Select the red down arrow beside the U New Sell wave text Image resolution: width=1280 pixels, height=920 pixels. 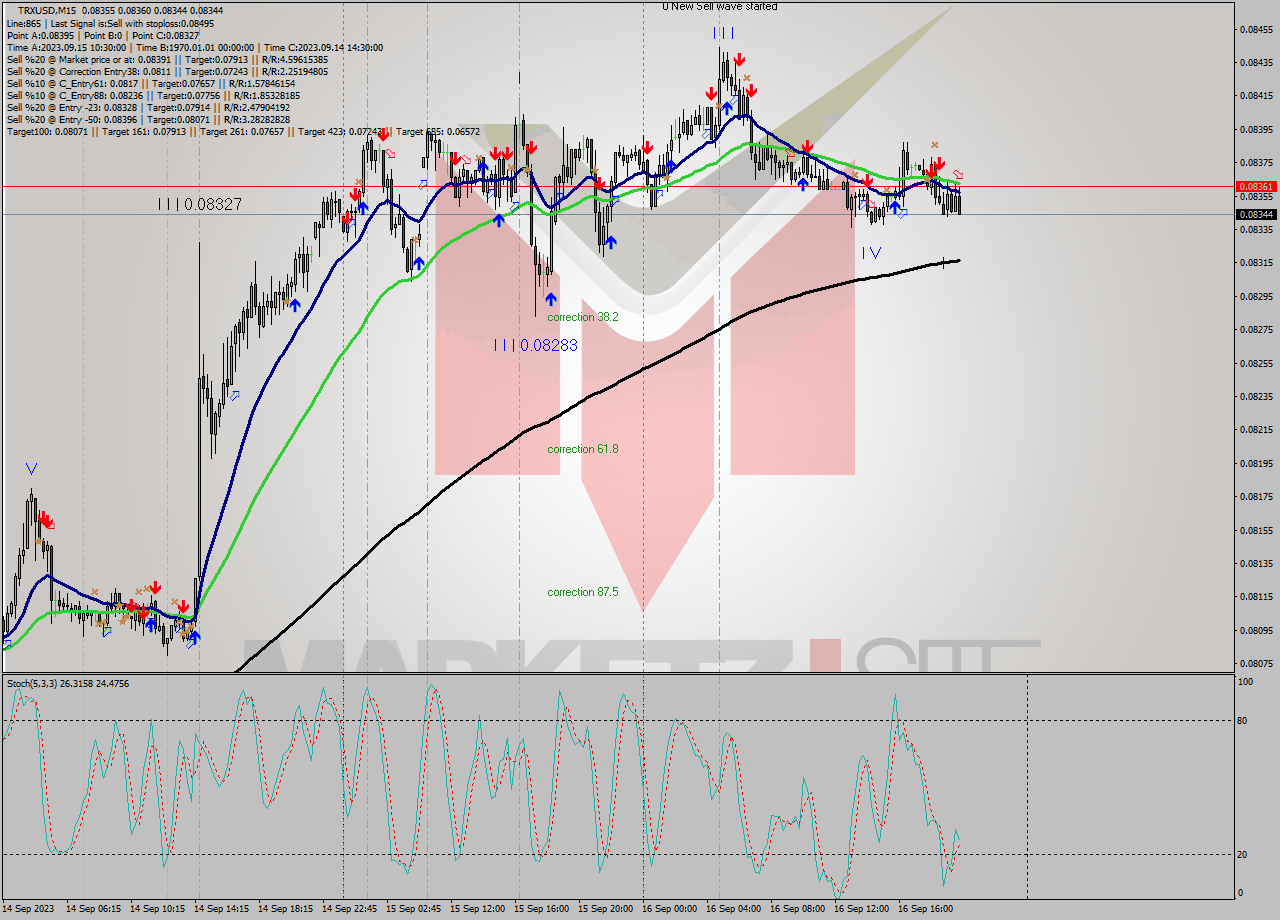pos(713,90)
